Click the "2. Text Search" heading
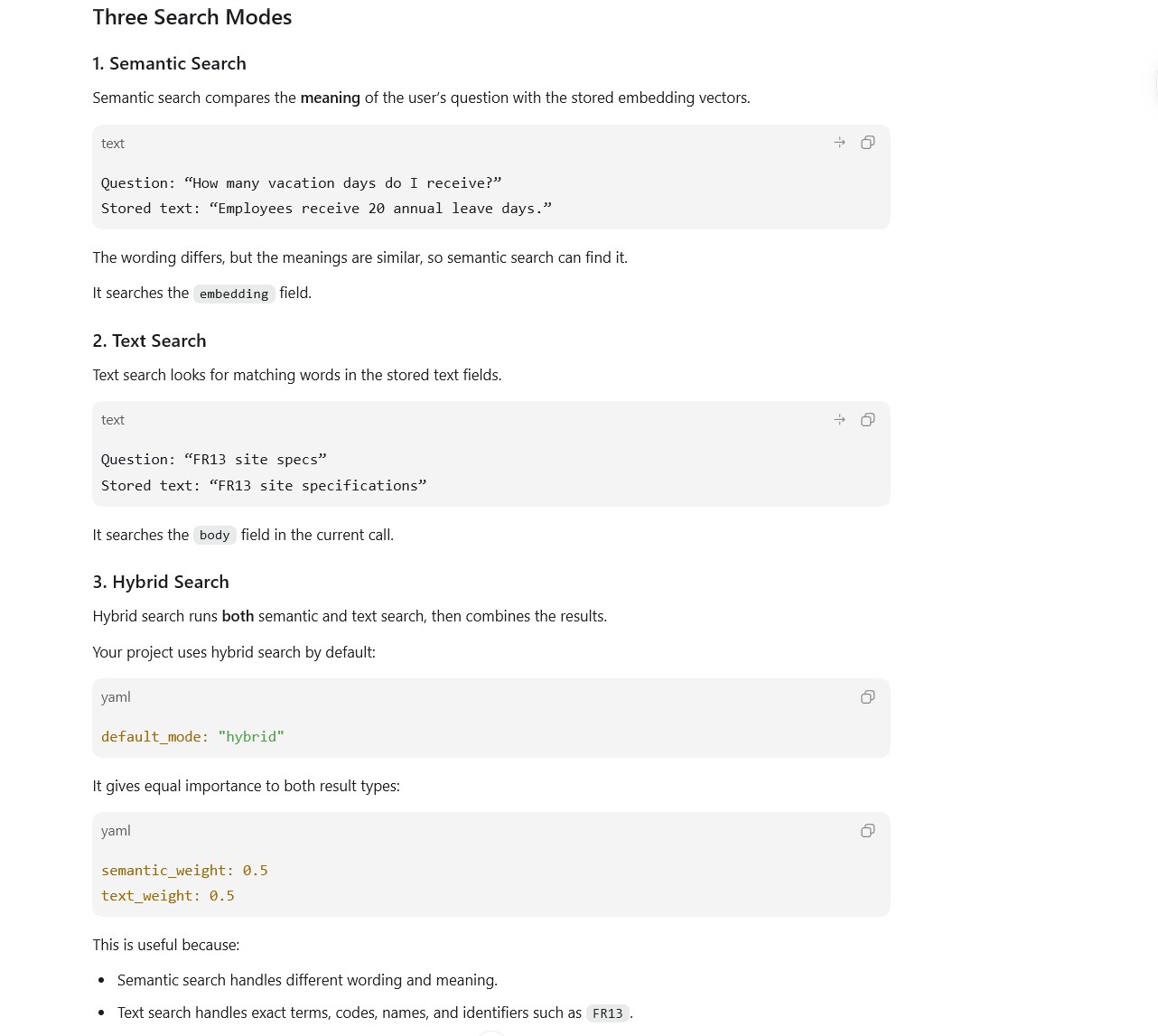Screen dimensions: 1158x1036 coord(149,341)
